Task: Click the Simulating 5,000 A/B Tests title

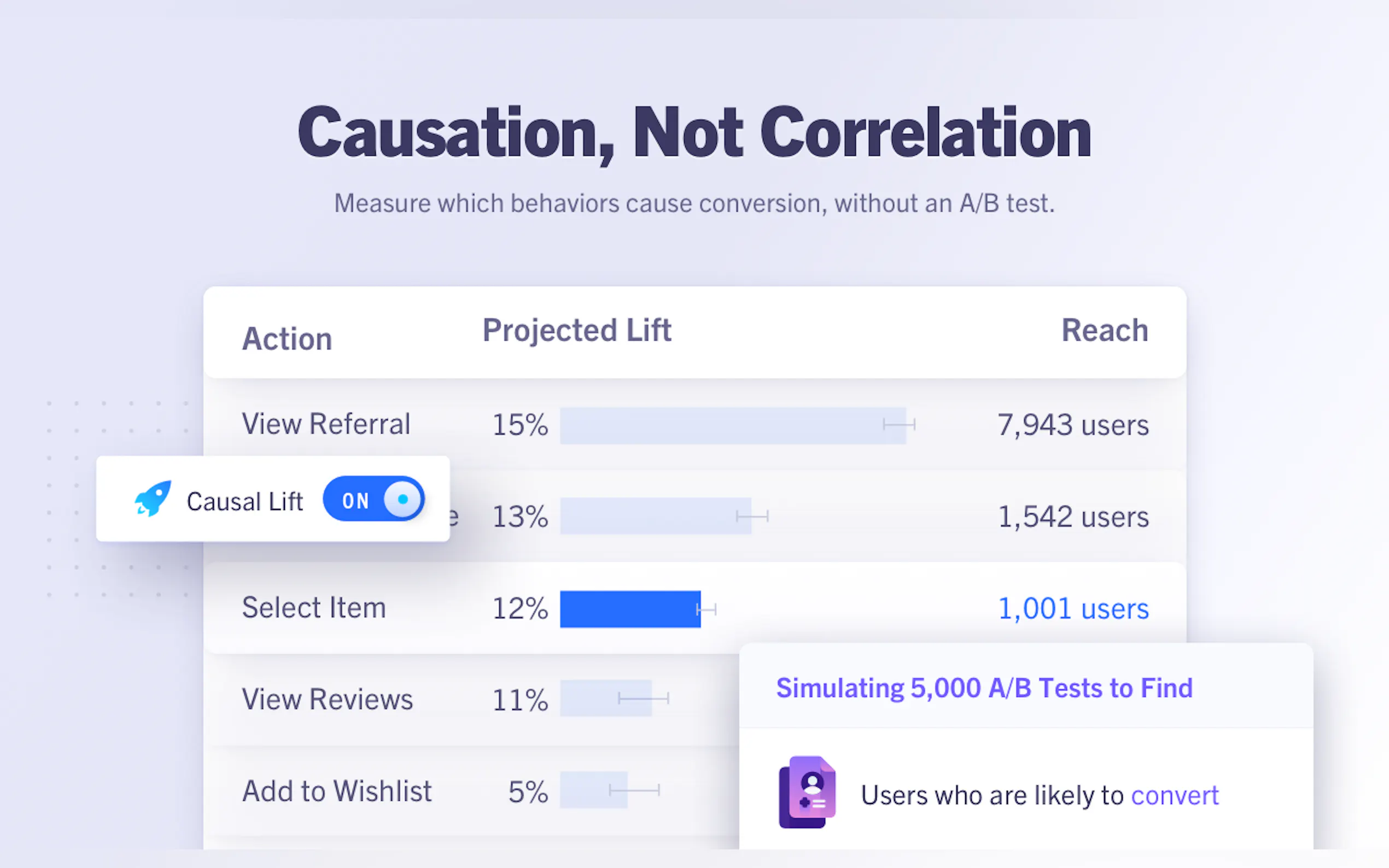Action: click(984, 688)
